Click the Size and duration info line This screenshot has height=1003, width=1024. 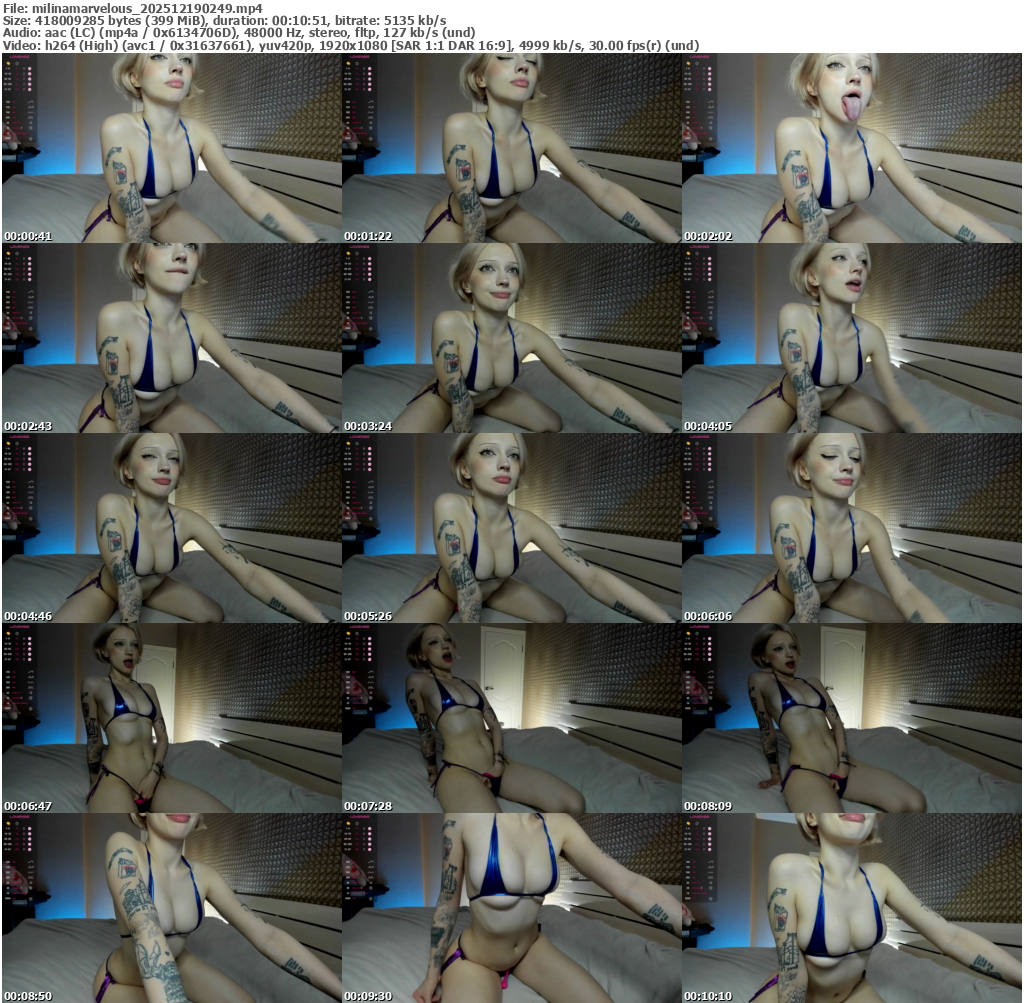click(x=224, y=20)
